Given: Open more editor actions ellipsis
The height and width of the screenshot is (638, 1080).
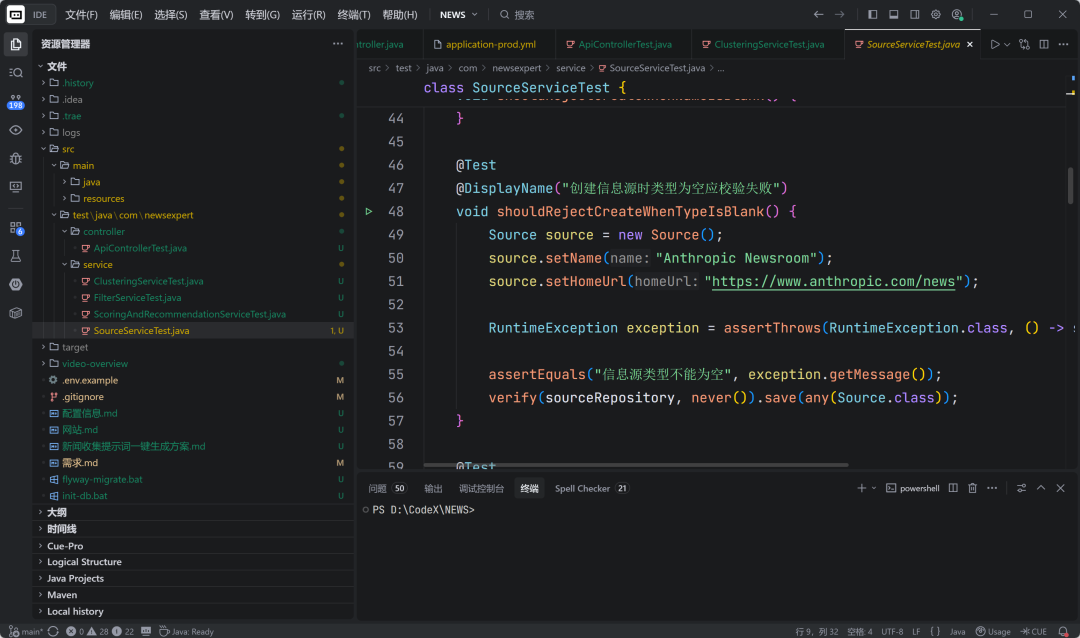Looking at the screenshot, I should point(1063,44).
